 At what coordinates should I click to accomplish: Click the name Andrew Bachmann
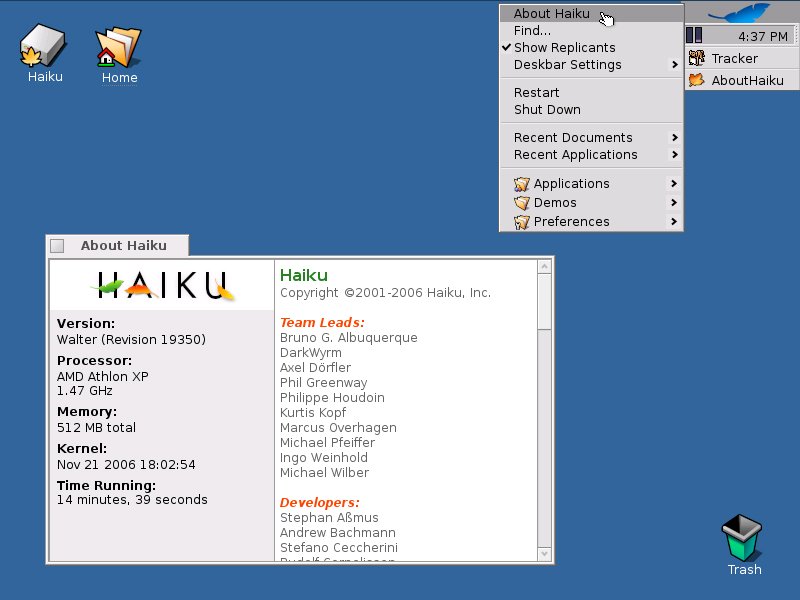[x=338, y=533]
